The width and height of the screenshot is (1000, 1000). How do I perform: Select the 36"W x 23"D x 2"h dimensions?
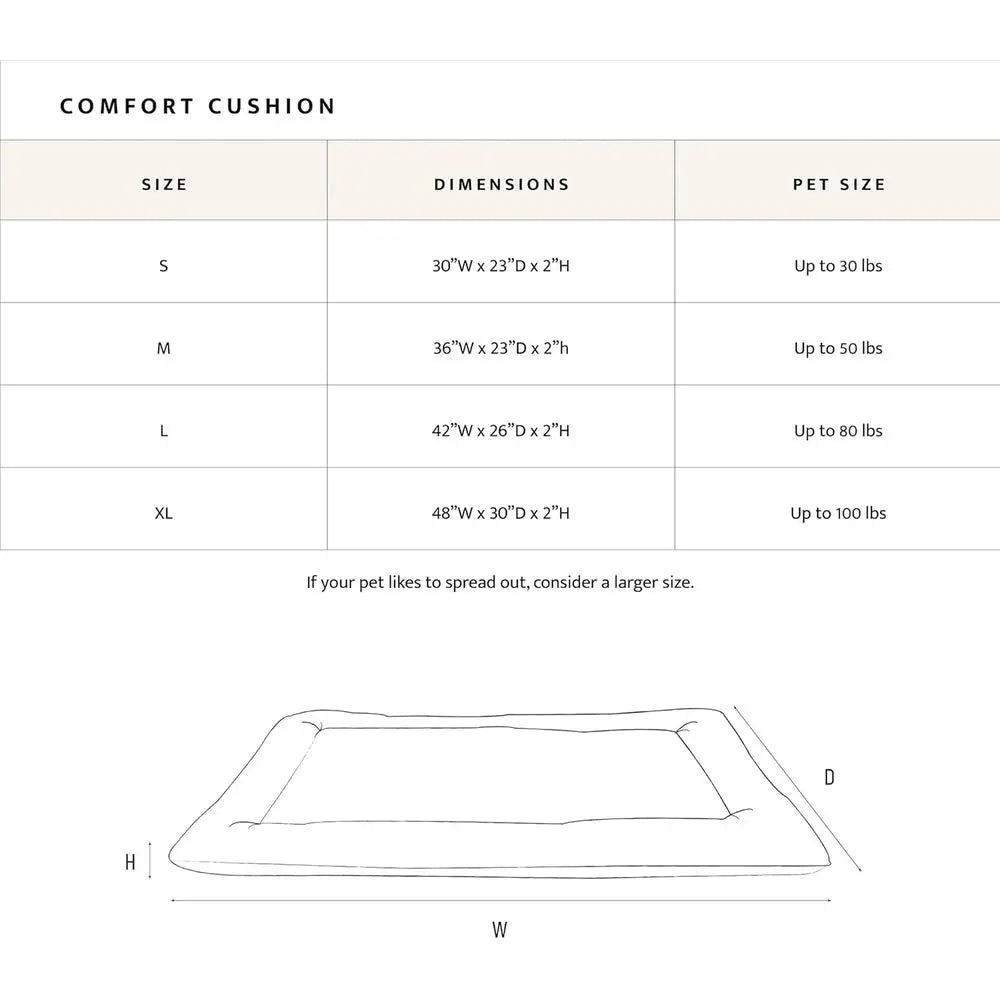click(501, 348)
